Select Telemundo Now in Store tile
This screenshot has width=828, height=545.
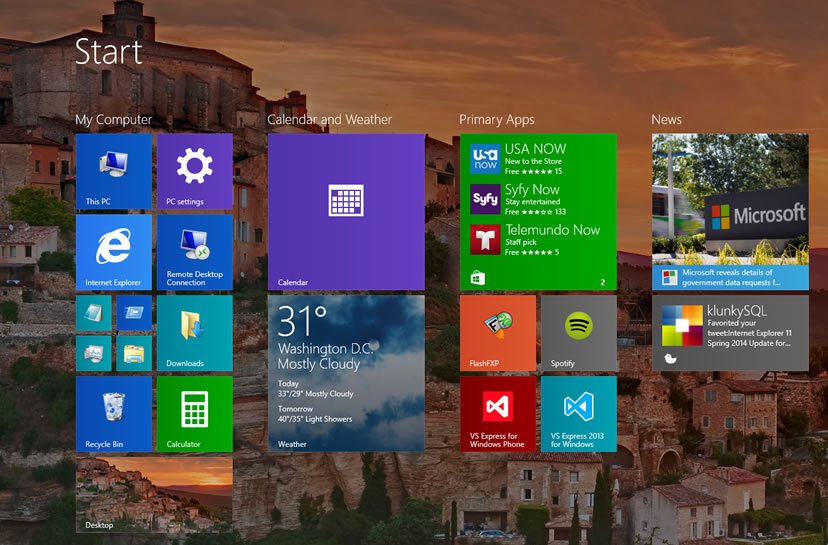538,240
